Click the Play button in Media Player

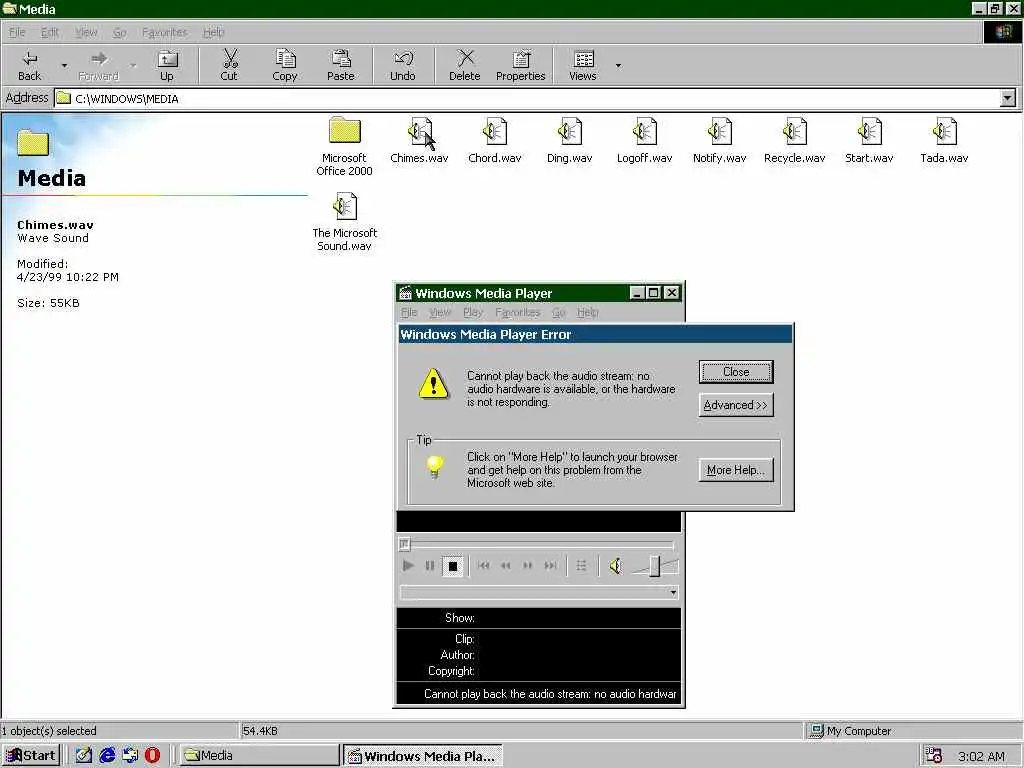pyautogui.click(x=408, y=566)
